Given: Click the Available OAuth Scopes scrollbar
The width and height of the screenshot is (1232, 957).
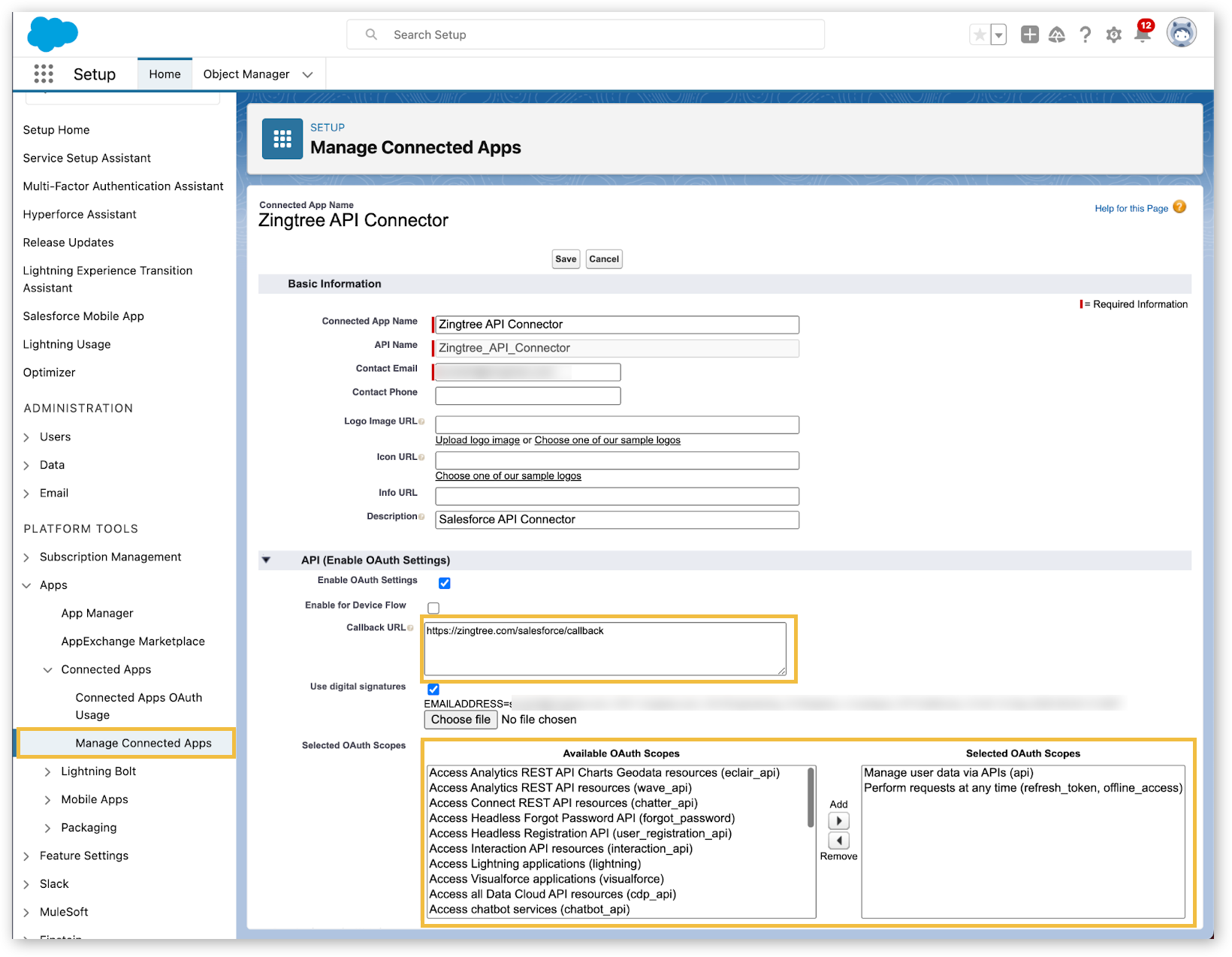Looking at the screenshot, I should pos(811,797).
